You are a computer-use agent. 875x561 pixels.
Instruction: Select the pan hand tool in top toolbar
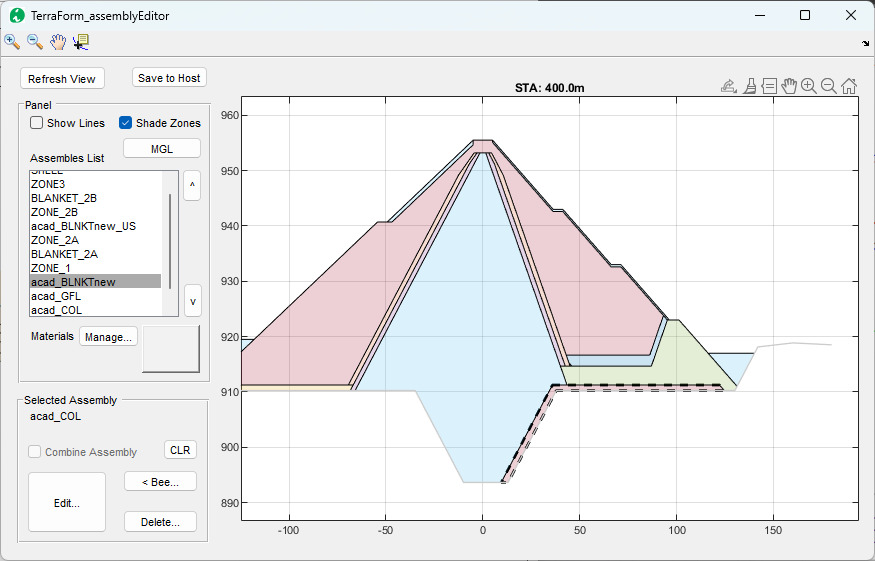[58, 41]
